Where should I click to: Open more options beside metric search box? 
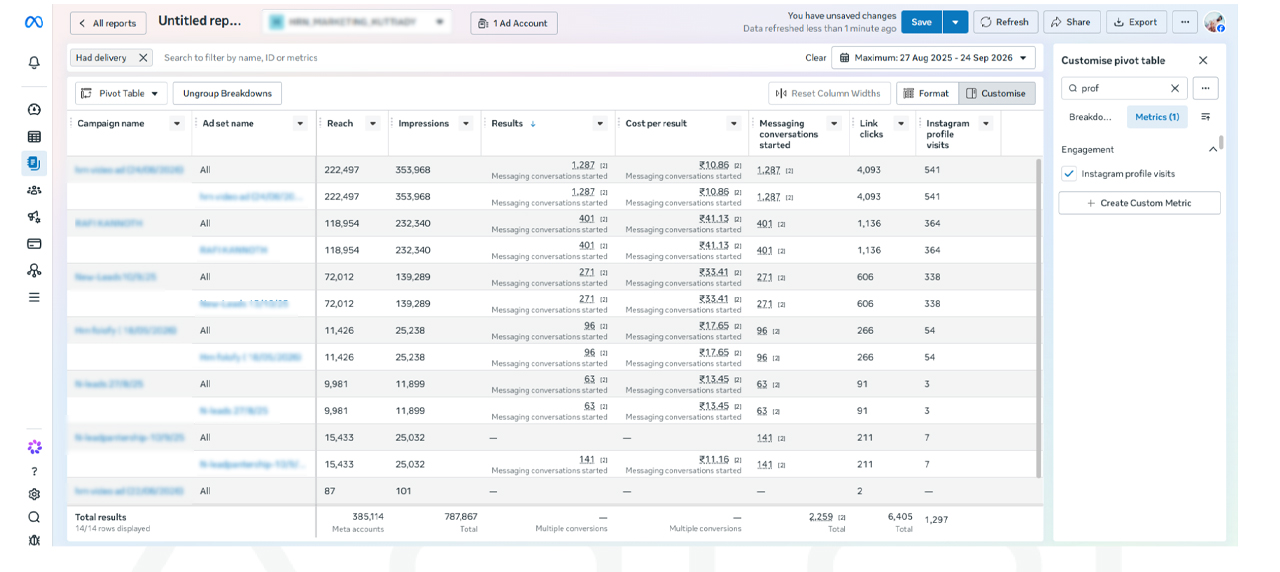[x=1206, y=88]
